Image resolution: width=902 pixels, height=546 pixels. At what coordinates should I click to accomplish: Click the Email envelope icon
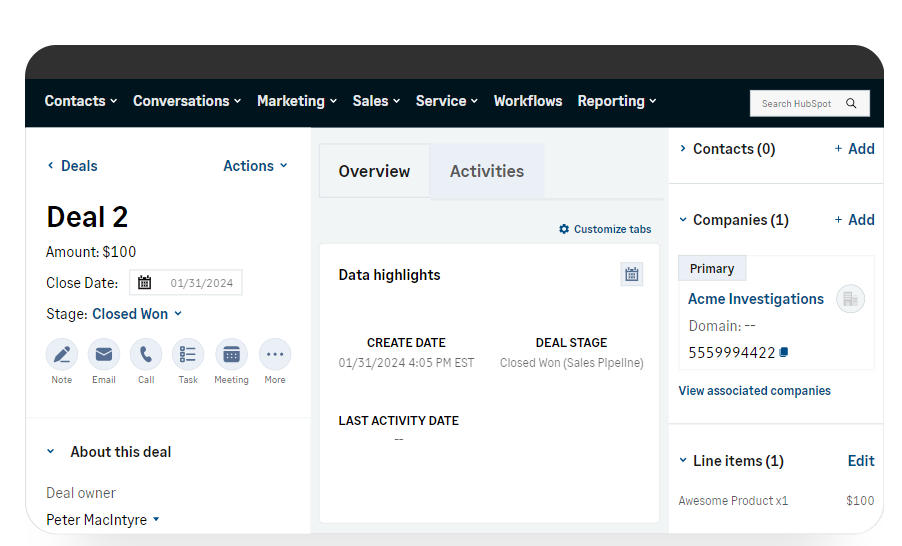(x=104, y=354)
